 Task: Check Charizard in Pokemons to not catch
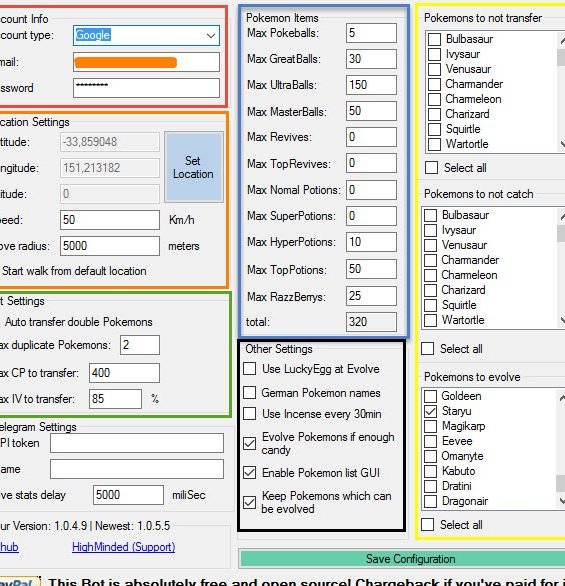pyautogui.click(x=430, y=290)
